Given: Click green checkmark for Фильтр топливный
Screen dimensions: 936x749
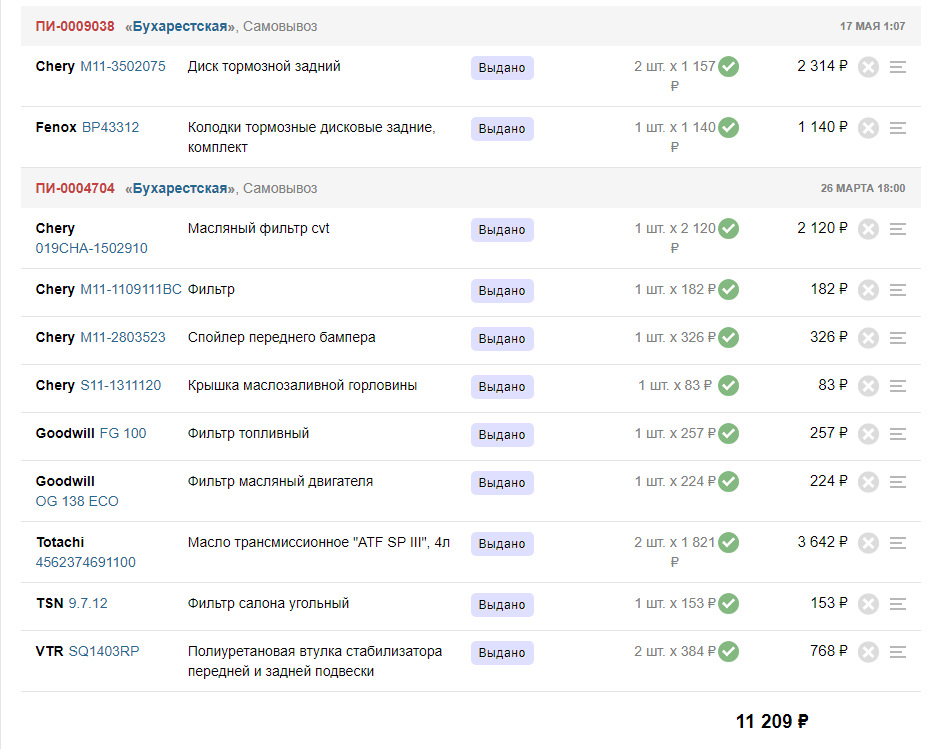Looking at the screenshot, I should pos(728,433).
